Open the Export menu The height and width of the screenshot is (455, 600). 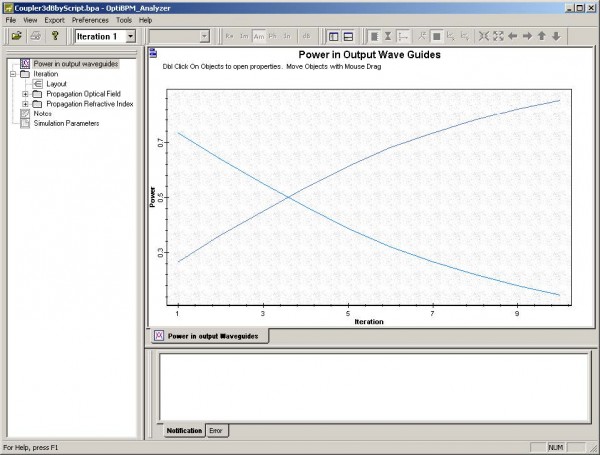(54, 20)
